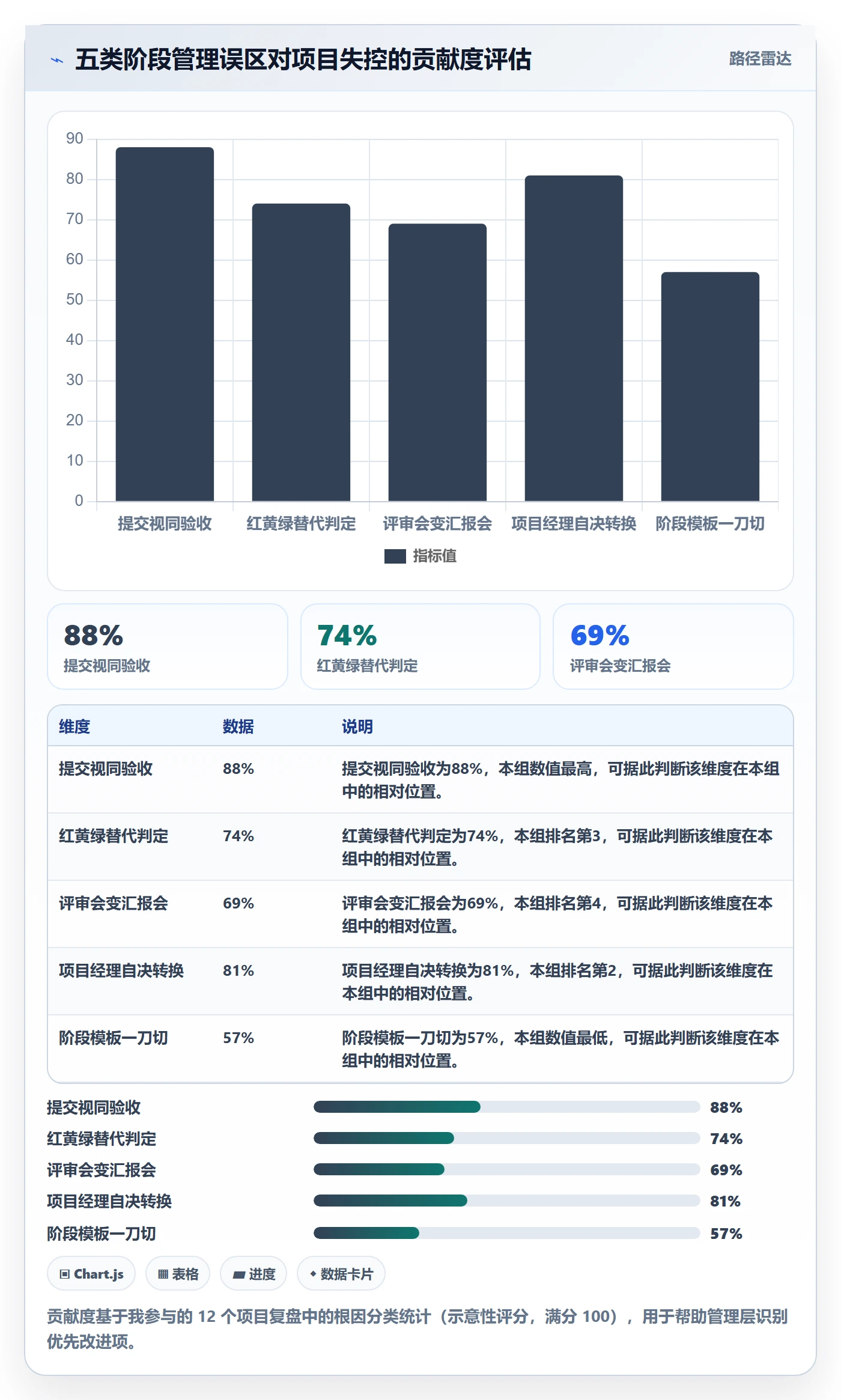Open the 69% 评审会变汇报会 data card
Screen dimensions: 841x1400
pos(673,647)
